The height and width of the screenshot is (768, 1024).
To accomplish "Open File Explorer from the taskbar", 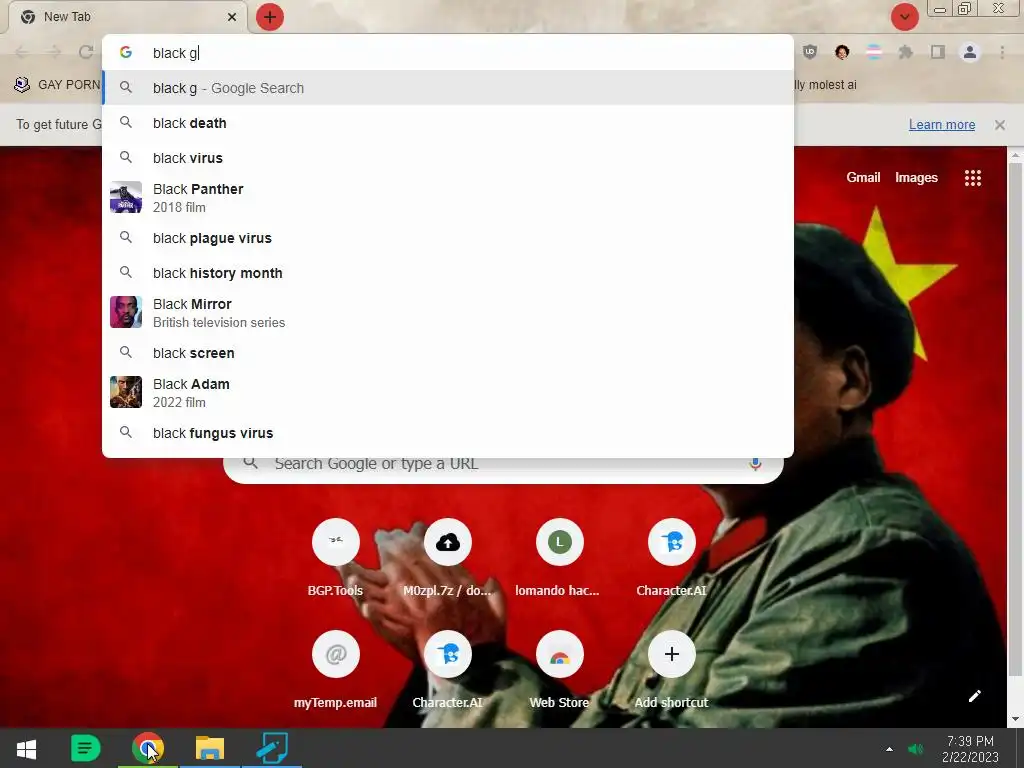I will (x=210, y=748).
